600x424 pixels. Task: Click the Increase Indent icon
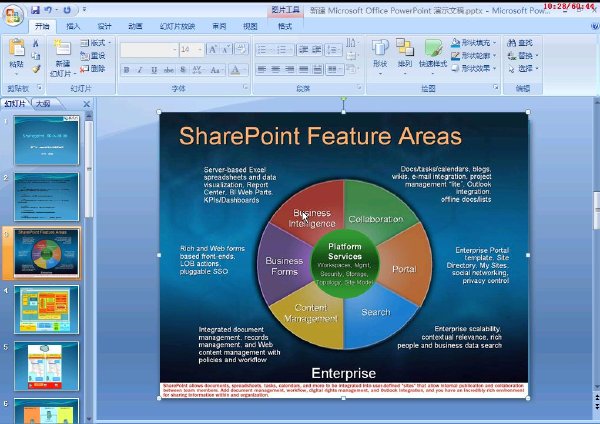pyautogui.click(x=316, y=49)
